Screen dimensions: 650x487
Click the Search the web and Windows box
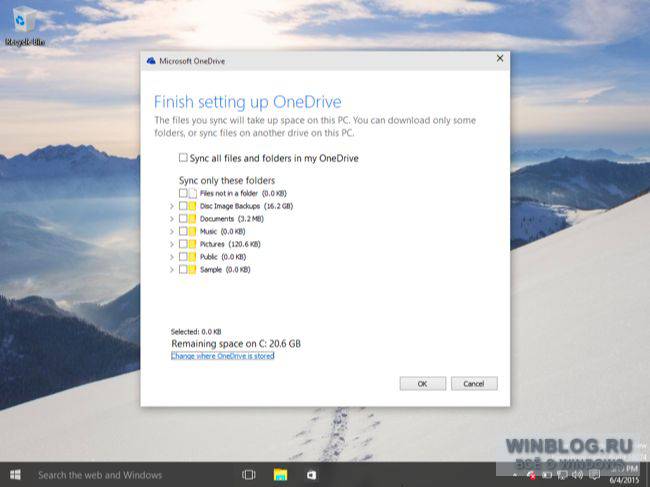click(x=100, y=475)
